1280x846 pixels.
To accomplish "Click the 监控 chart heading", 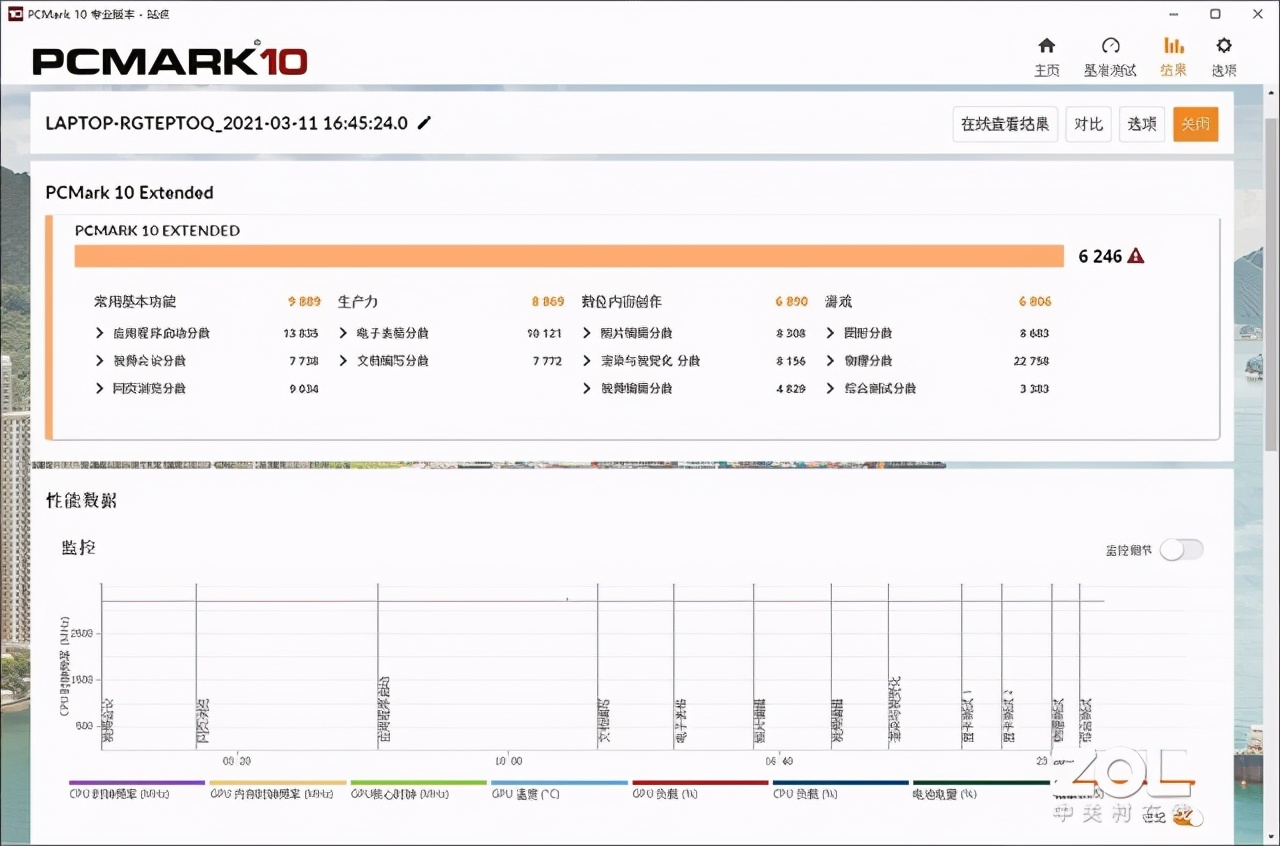I will coord(79,548).
